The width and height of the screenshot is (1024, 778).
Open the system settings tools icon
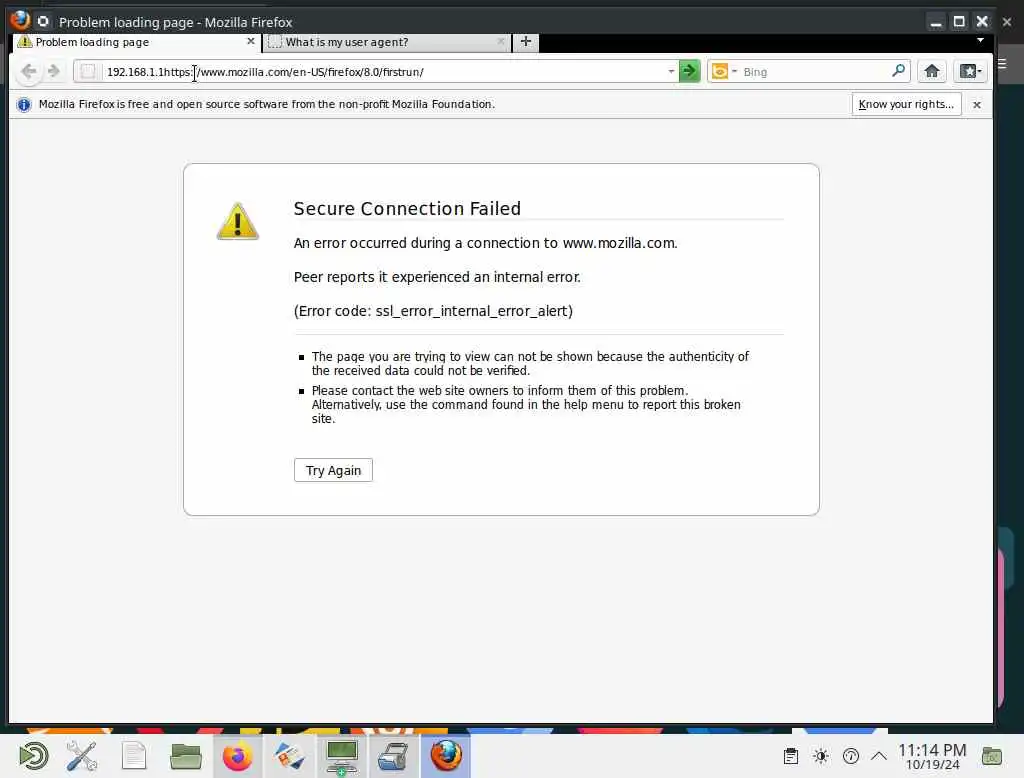click(82, 756)
